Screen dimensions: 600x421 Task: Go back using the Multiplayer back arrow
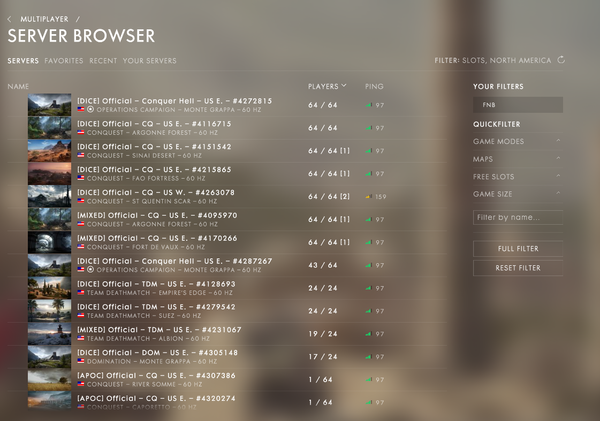[10, 19]
